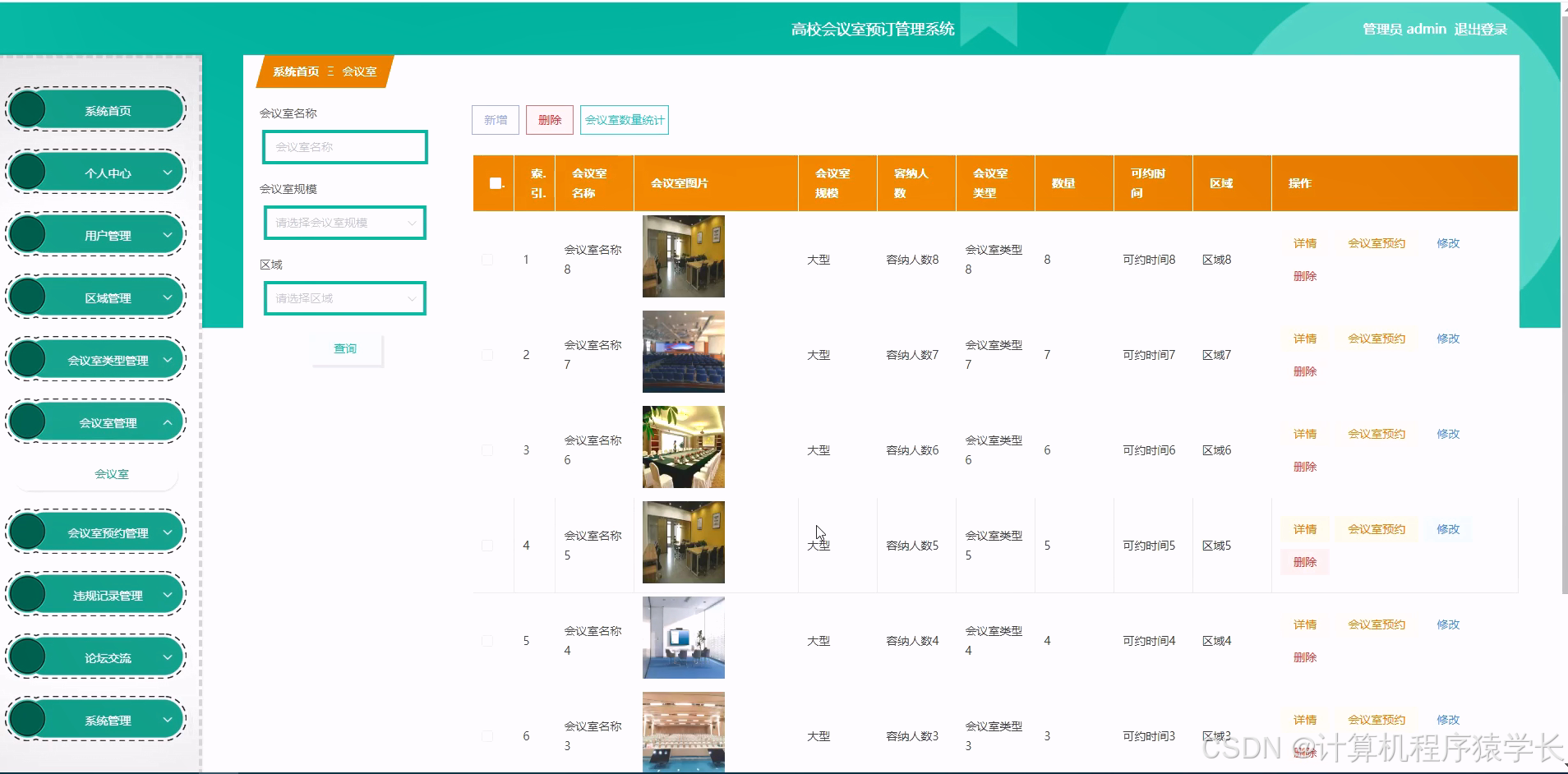Check the row 4 会议室名称5 checkbox
The image size is (1568, 774).
pyautogui.click(x=487, y=546)
